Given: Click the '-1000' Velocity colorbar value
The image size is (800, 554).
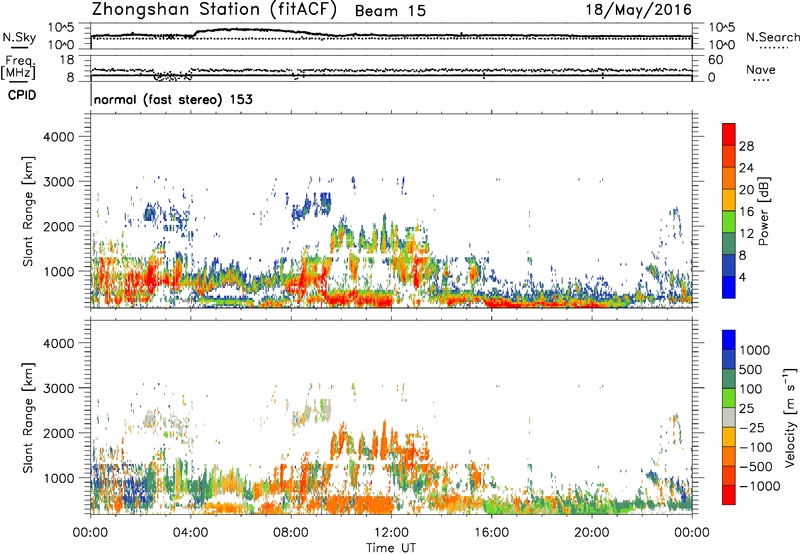Looking at the screenshot, I should click(x=759, y=486).
